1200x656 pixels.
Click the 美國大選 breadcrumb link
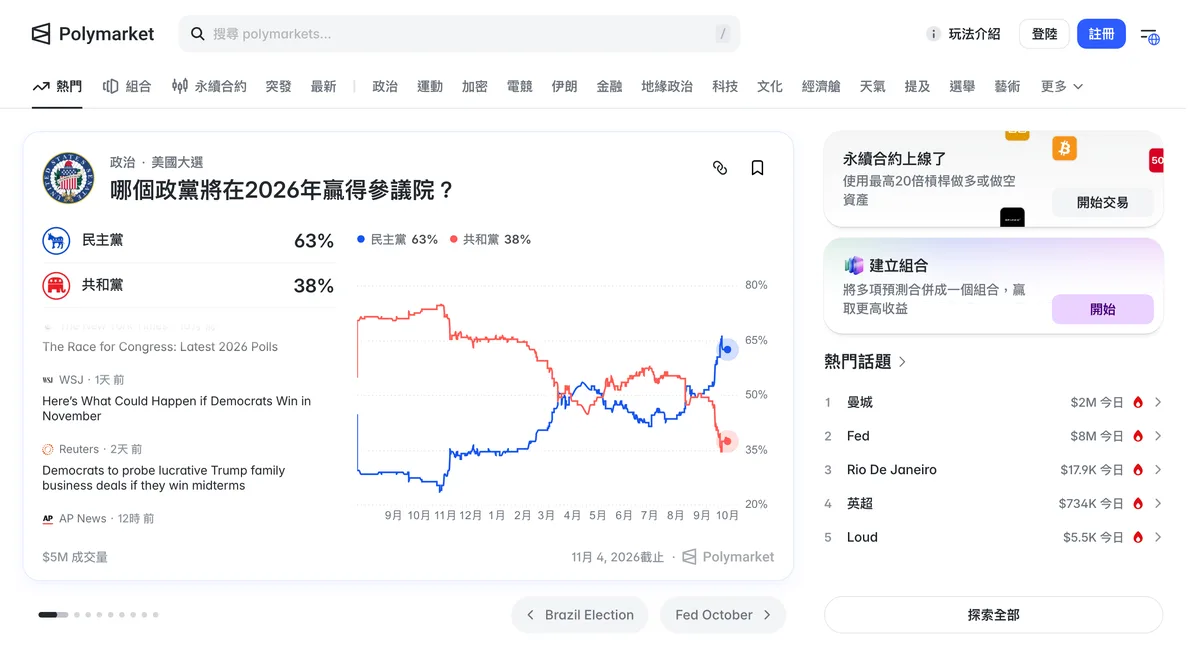177,162
